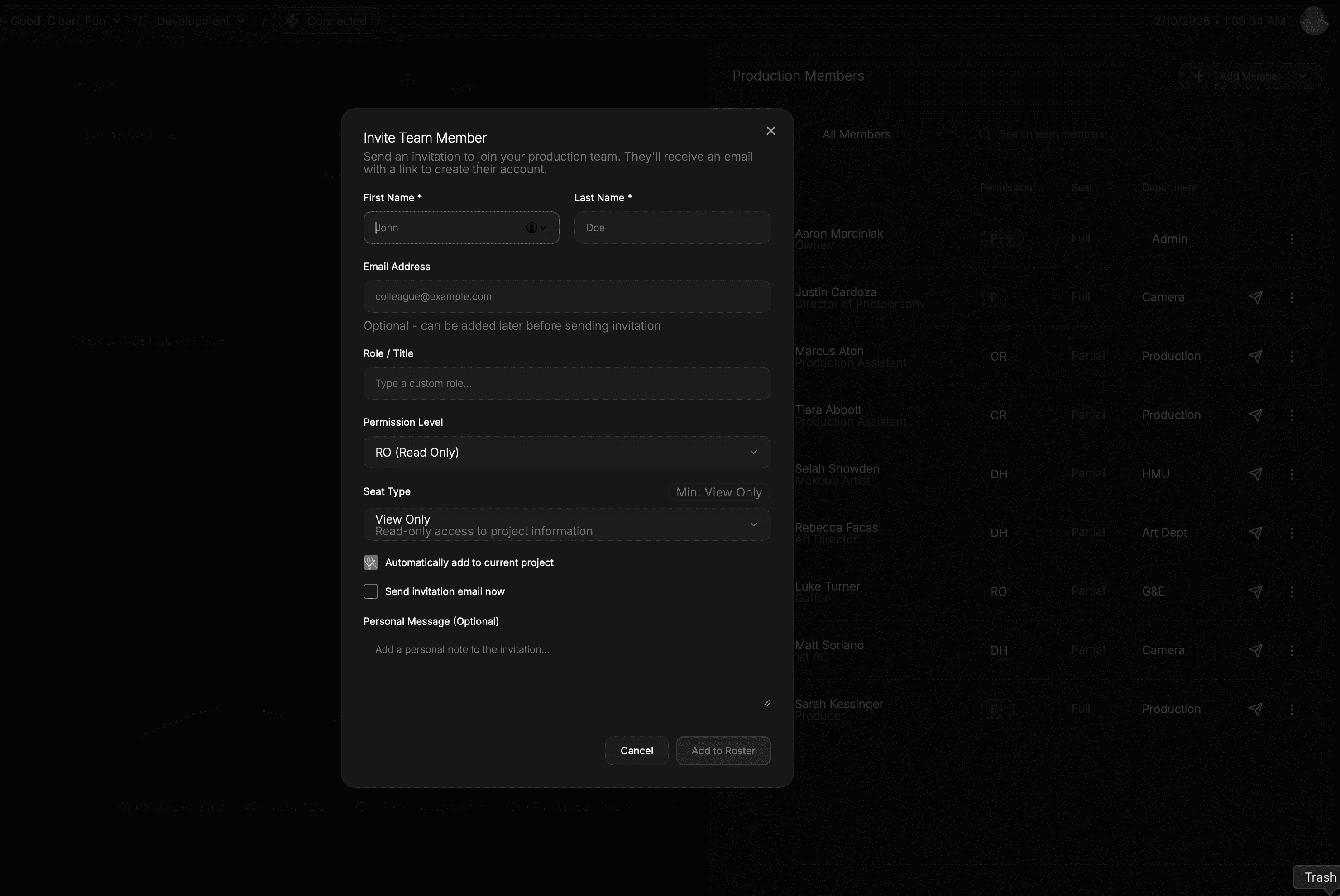The width and height of the screenshot is (1340, 896).
Task: Click search icon in team members search
Action: (985, 134)
